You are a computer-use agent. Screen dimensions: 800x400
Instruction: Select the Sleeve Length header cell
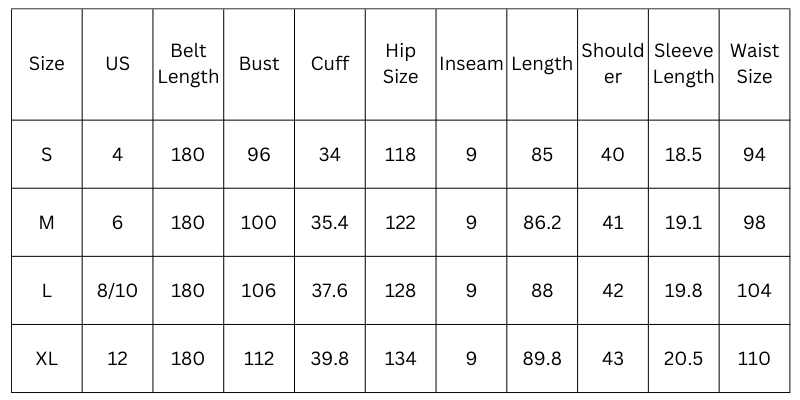(684, 64)
